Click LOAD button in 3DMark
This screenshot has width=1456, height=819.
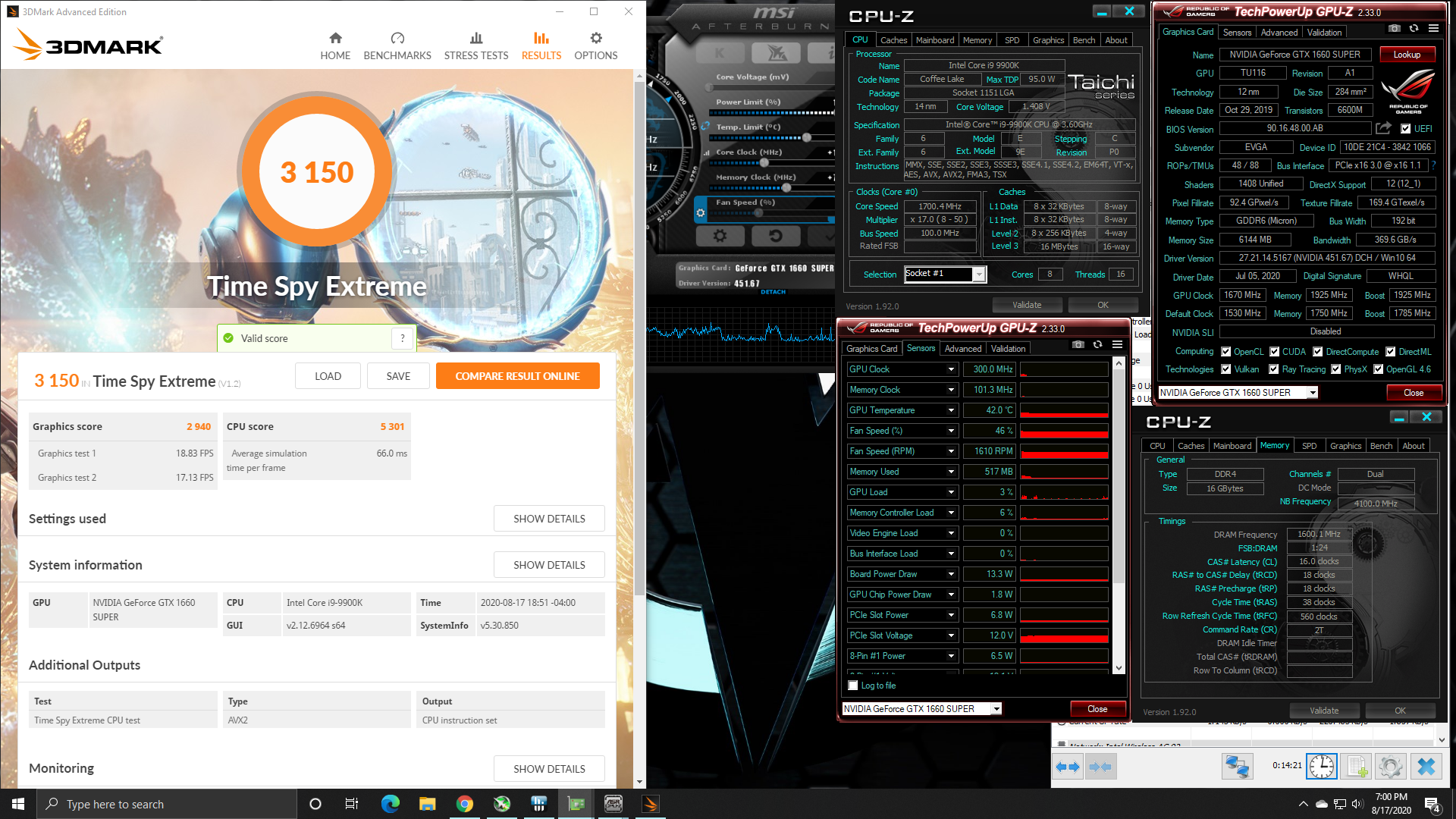(328, 376)
